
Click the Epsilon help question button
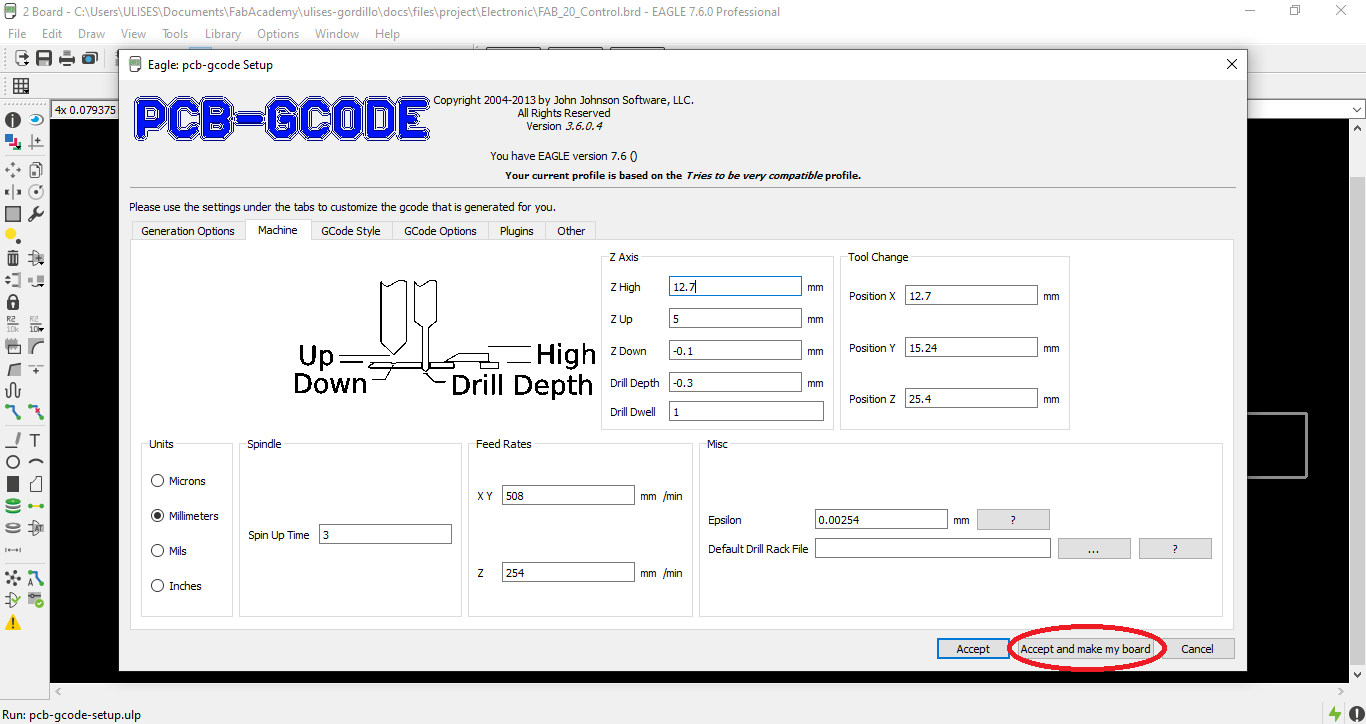1013,520
